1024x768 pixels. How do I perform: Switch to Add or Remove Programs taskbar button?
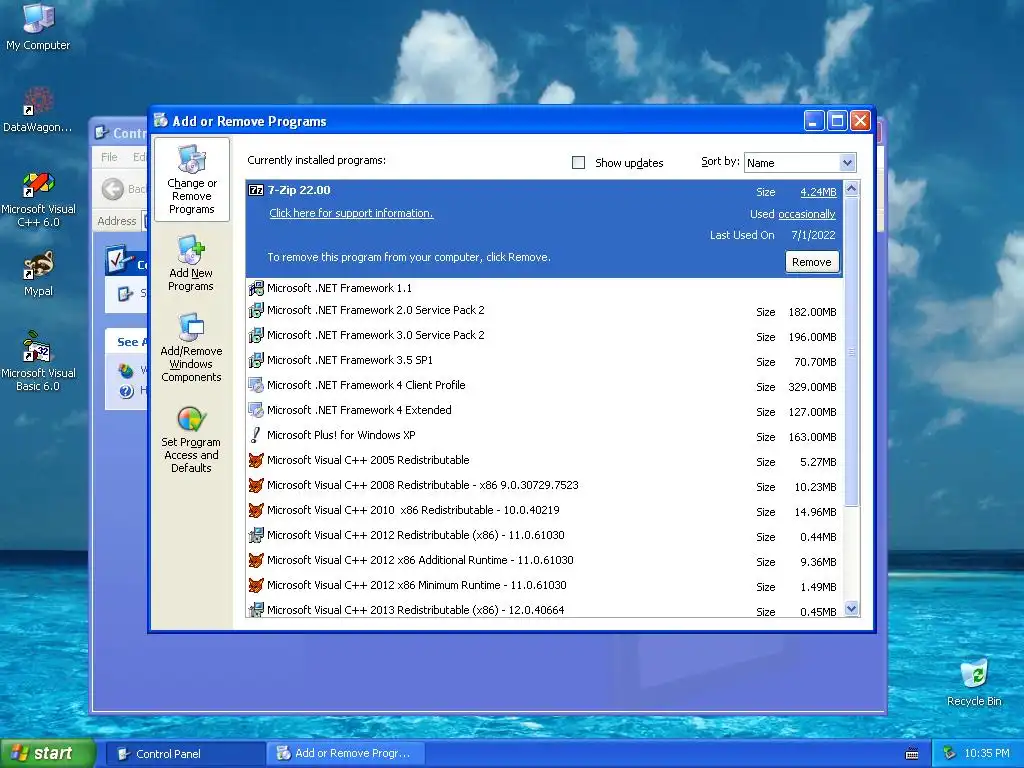(x=345, y=754)
